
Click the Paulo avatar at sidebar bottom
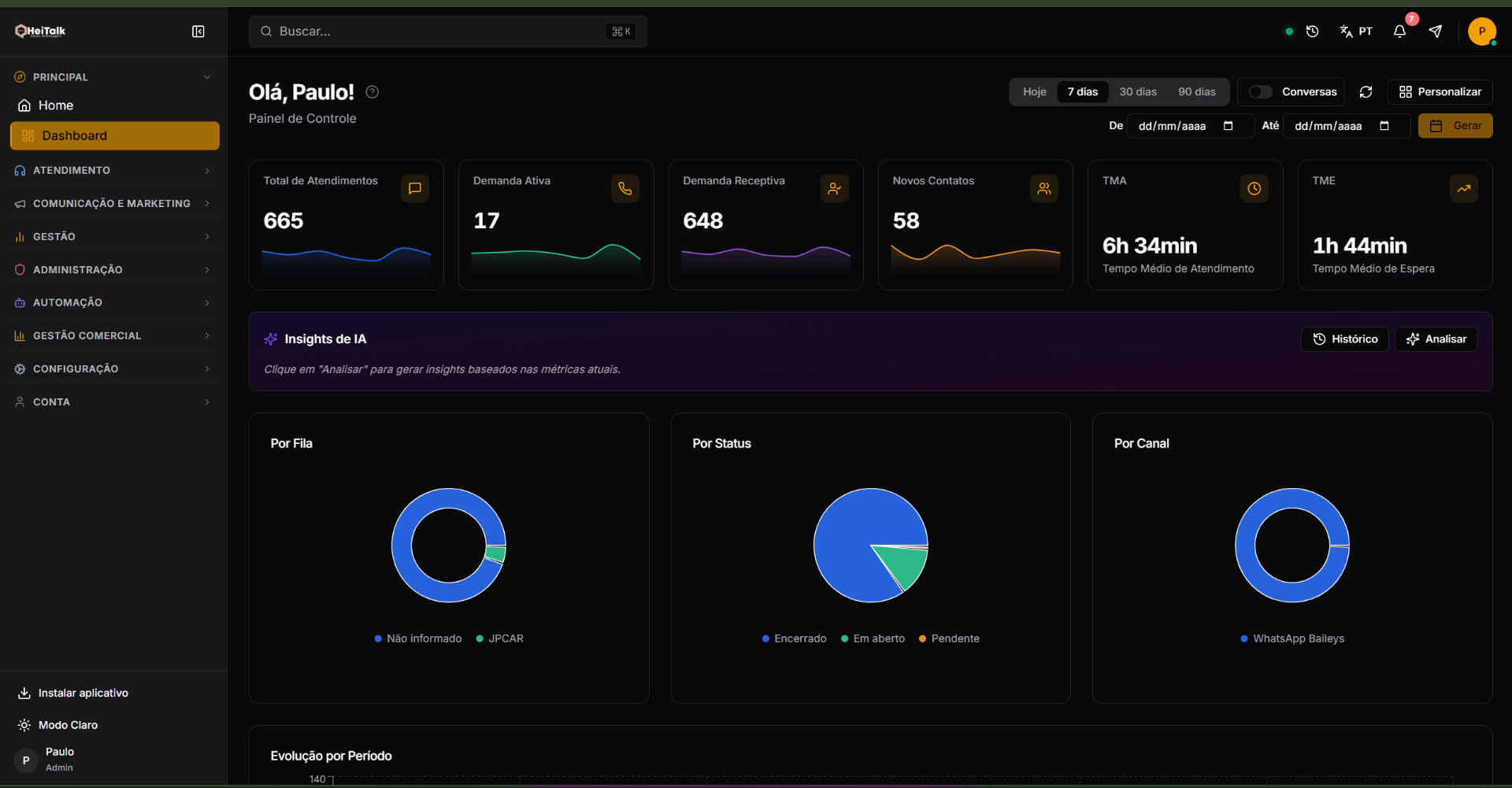(26, 760)
